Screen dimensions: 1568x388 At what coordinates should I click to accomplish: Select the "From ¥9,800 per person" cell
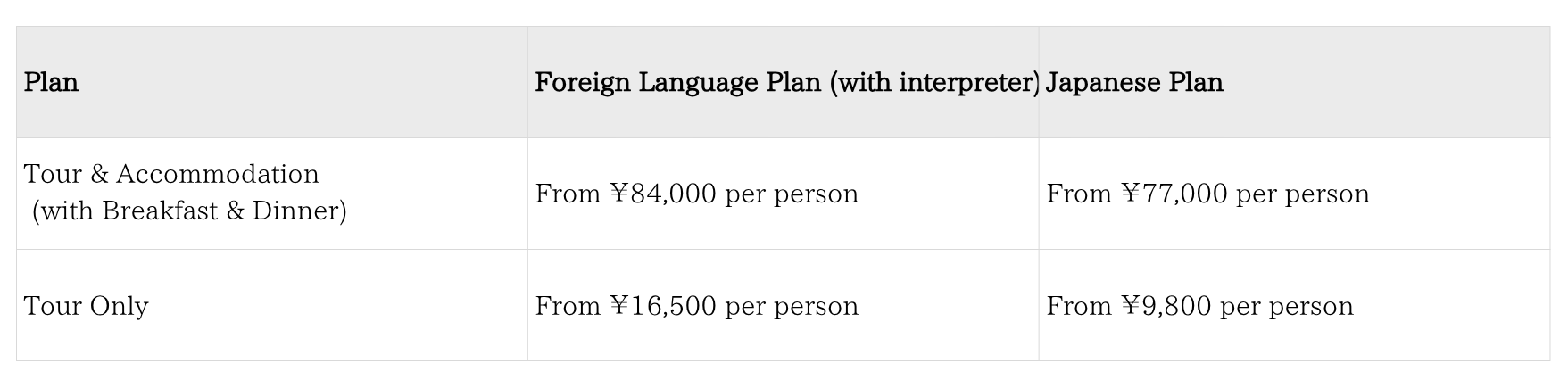click(x=1199, y=306)
